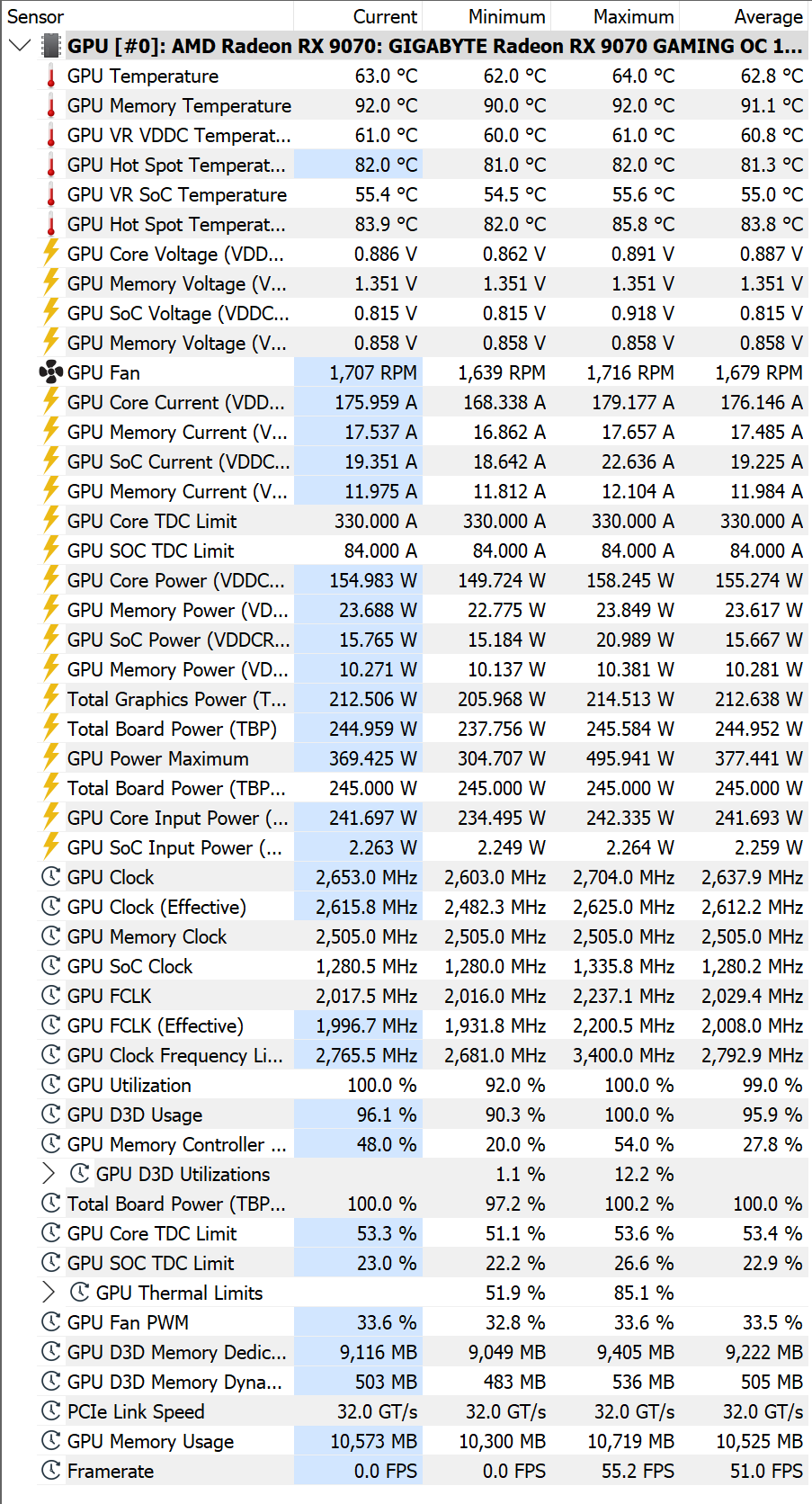812x1504 pixels.
Task: Click minimum value 20.0 % of GPU Memory Controller
Action: [x=515, y=1144]
